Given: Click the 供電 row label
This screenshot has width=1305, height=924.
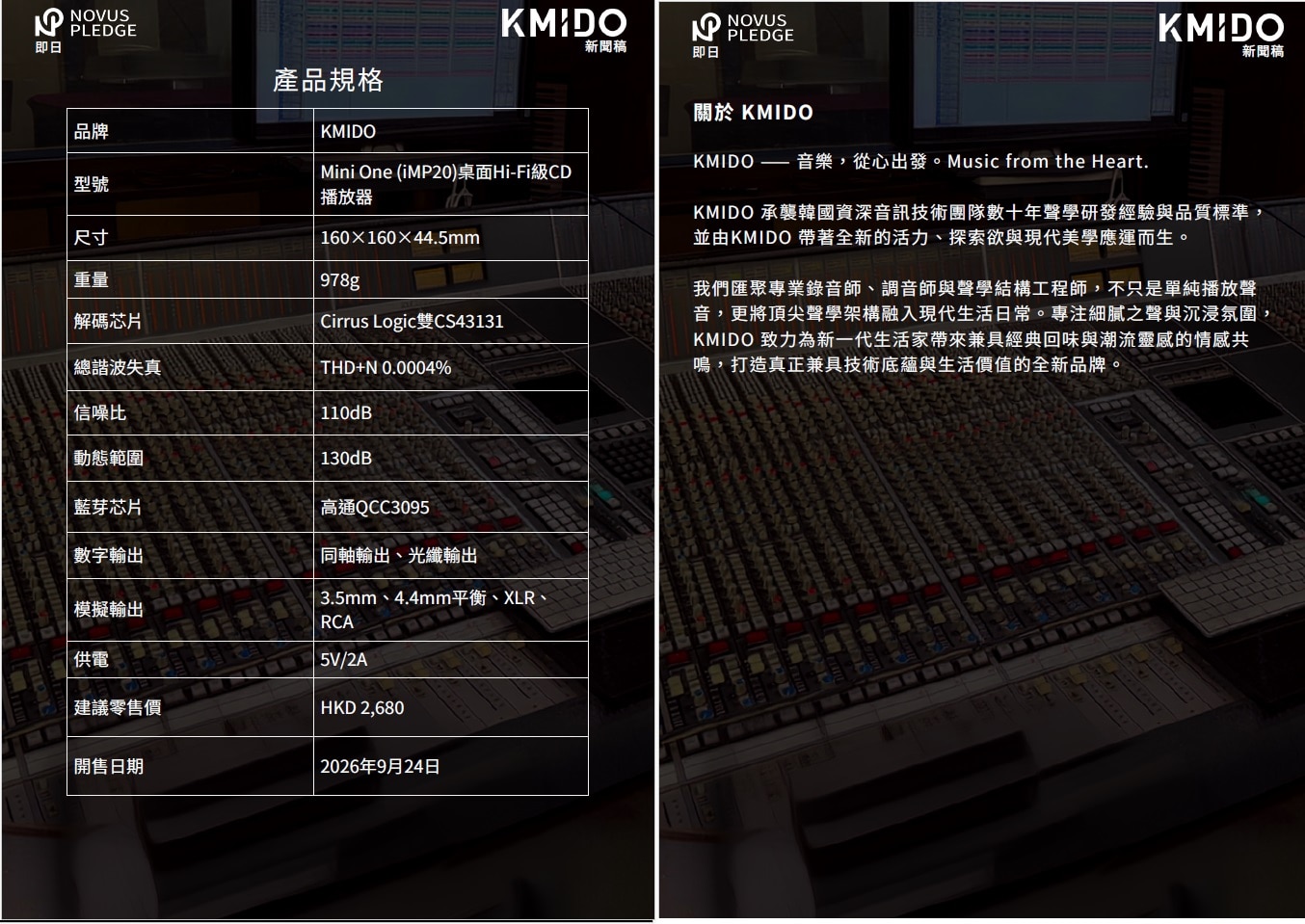Looking at the screenshot, I should click(92, 659).
